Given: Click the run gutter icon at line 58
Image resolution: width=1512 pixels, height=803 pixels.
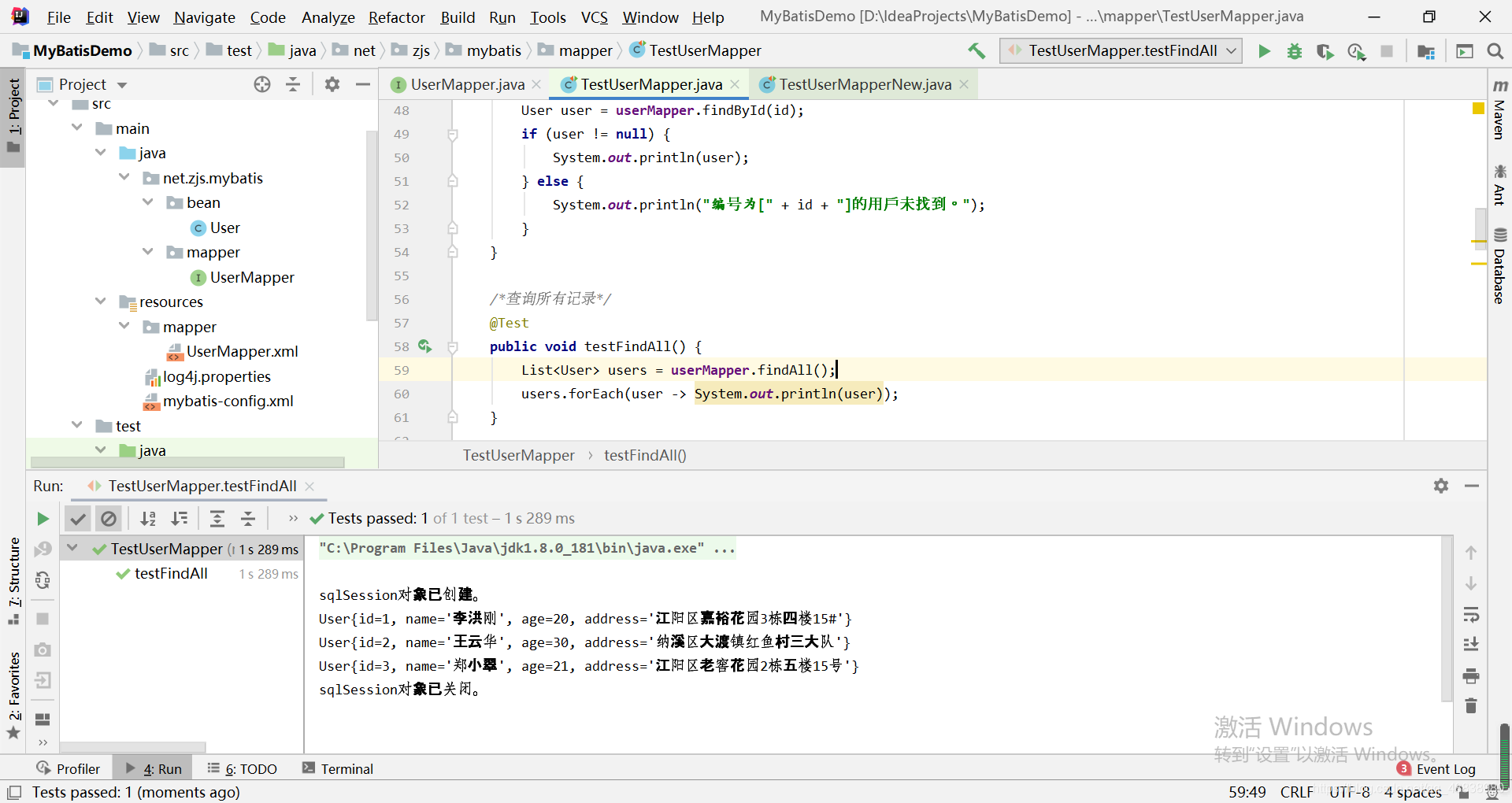Looking at the screenshot, I should coord(424,346).
